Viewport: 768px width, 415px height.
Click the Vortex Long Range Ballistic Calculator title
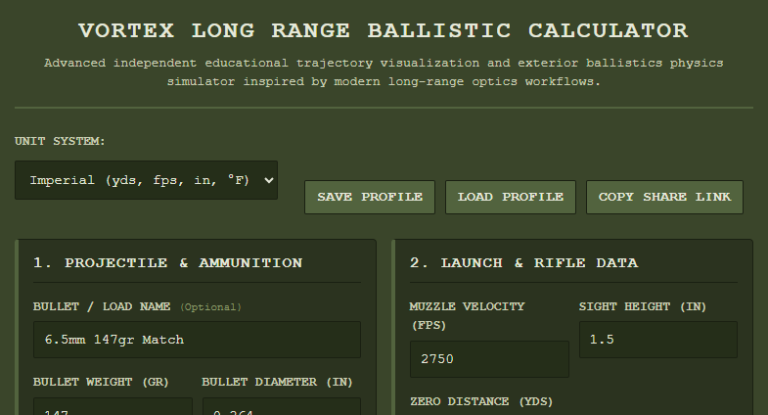384,31
